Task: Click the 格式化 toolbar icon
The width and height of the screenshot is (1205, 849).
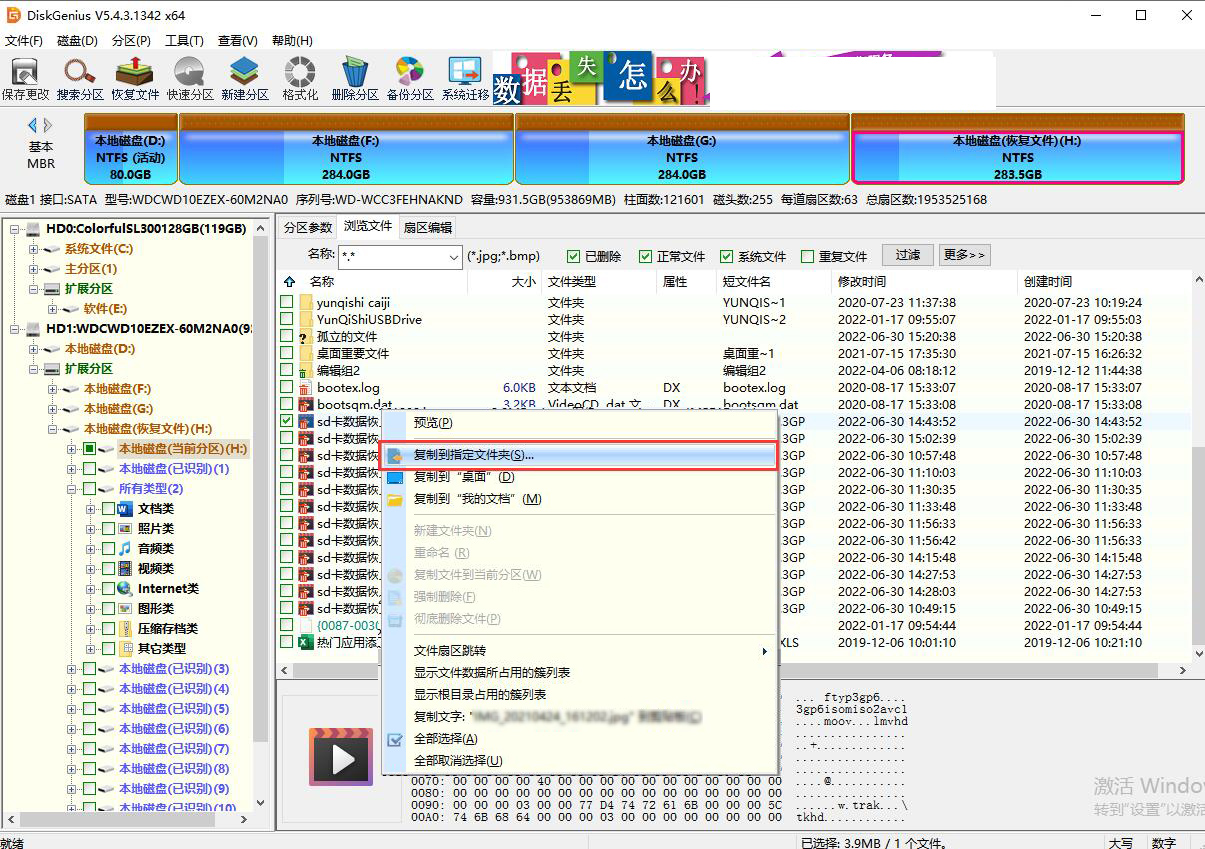Action: pyautogui.click(x=300, y=72)
